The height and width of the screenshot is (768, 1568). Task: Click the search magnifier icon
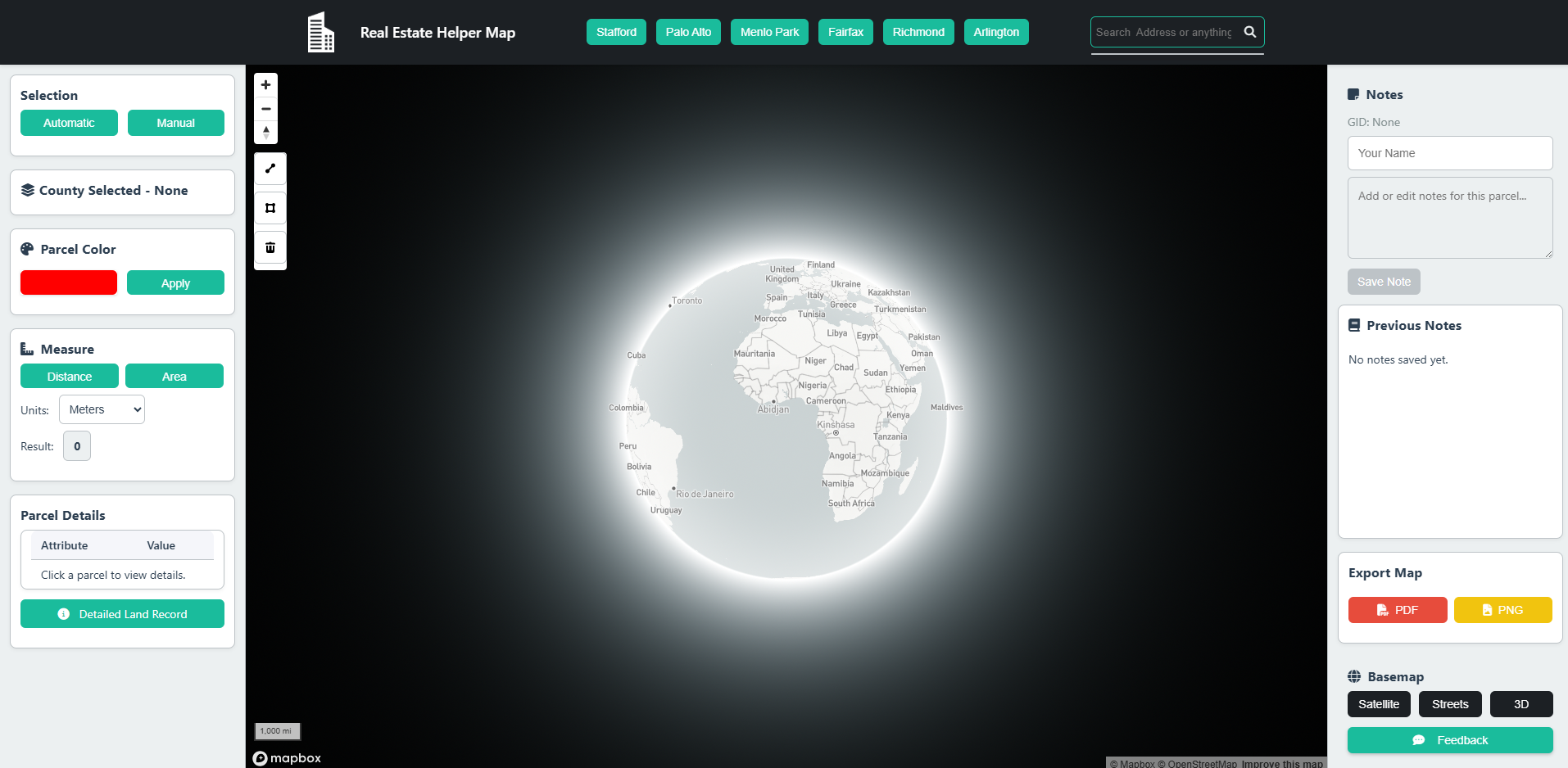(1249, 32)
